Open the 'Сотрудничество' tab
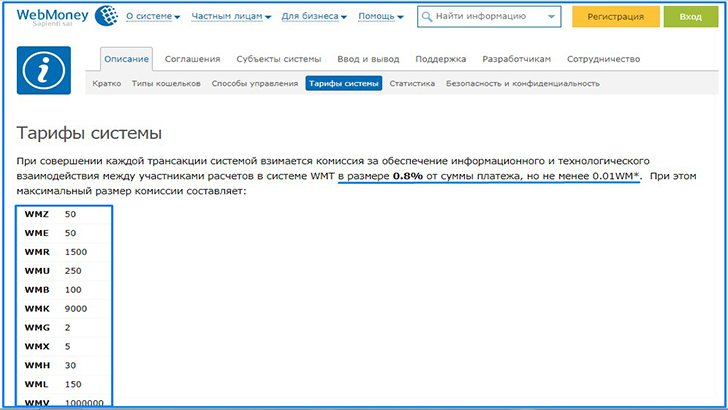The width and height of the screenshot is (728, 410). [603, 59]
